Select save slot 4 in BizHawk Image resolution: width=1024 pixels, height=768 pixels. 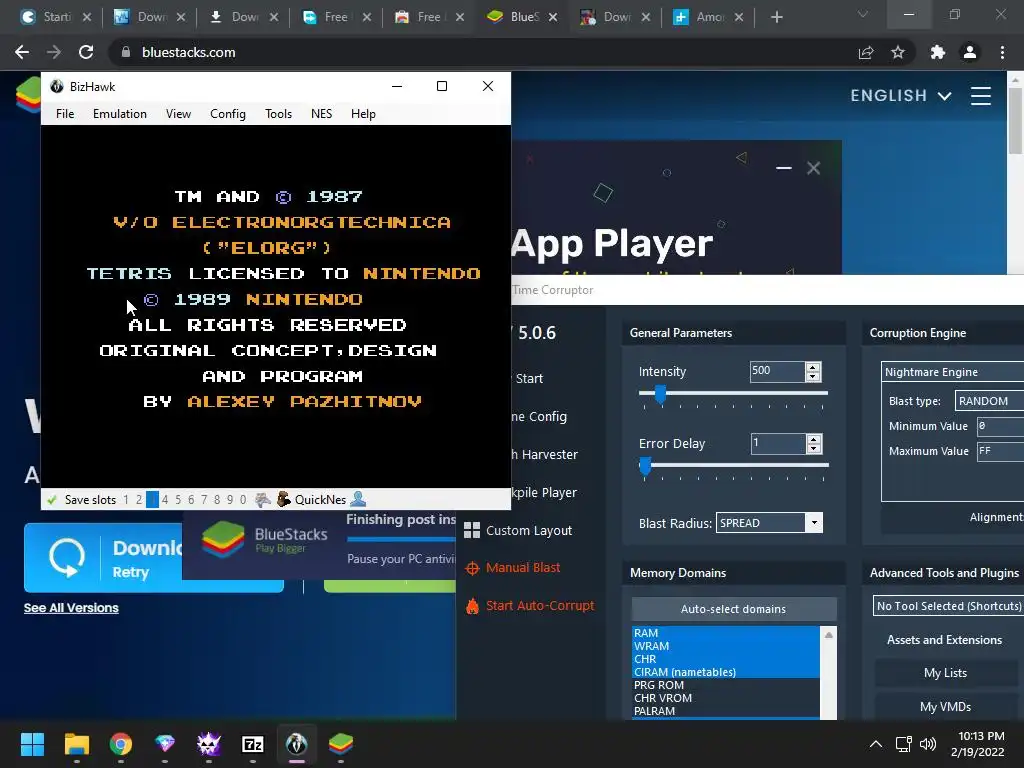[x=165, y=500]
